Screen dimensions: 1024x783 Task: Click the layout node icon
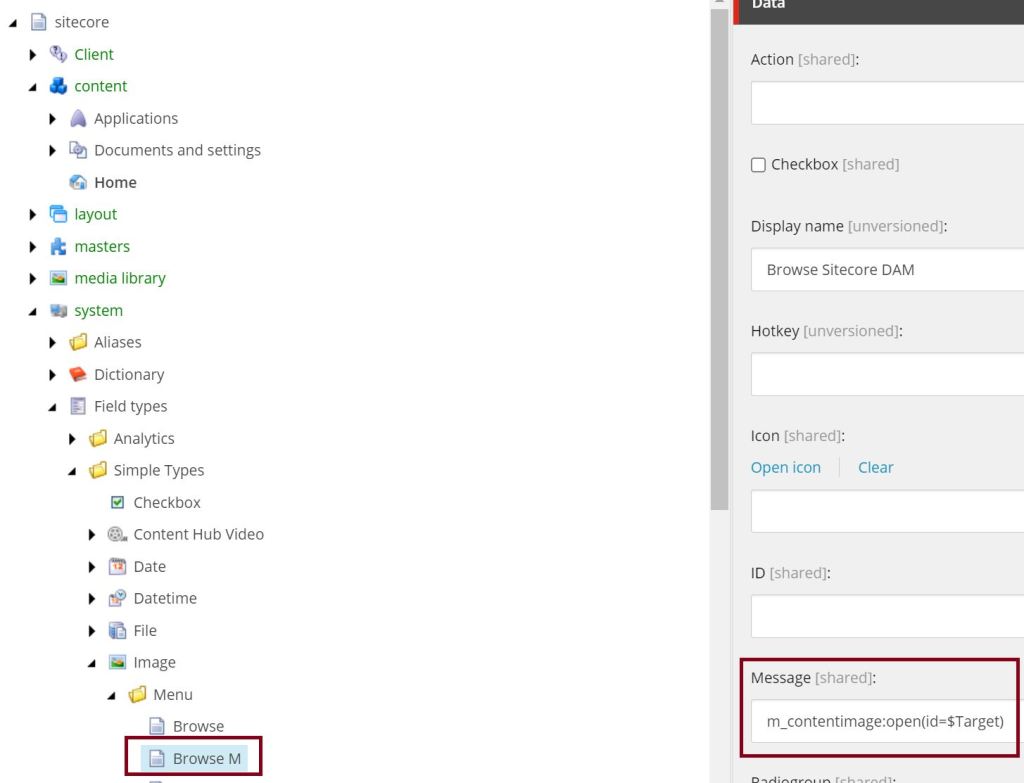[x=61, y=214]
